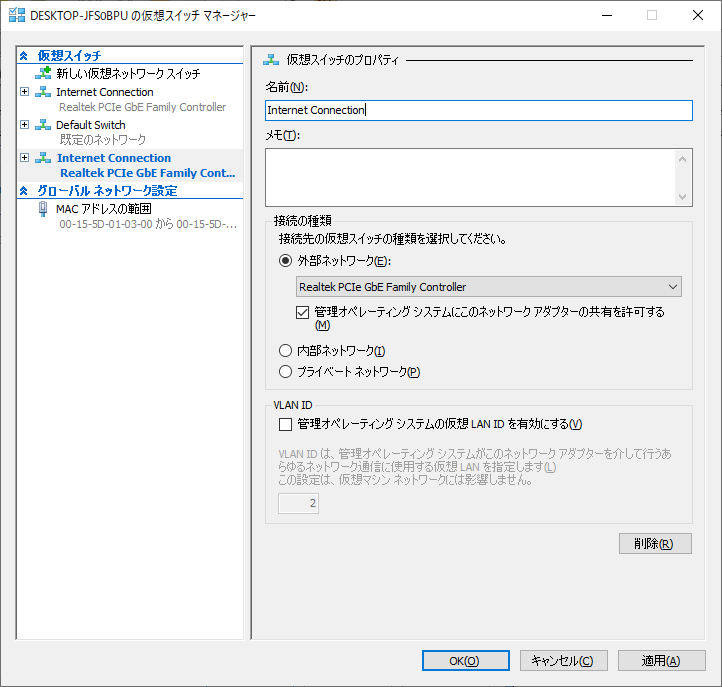Screen dimensions: 722x687
Task: Click the 仮想スイッチ section header
Action: click(x=69, y=56)
